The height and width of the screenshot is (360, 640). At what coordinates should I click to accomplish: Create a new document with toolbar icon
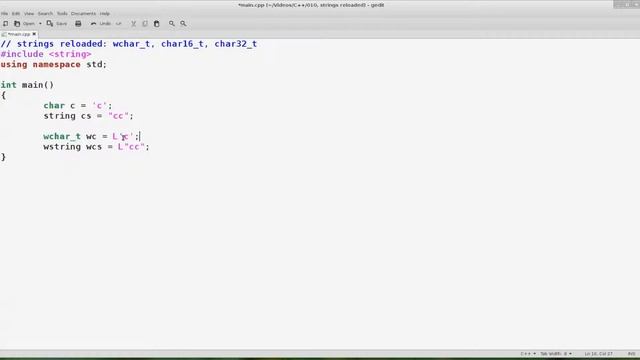pyautogui.click(x=5, y=24)
